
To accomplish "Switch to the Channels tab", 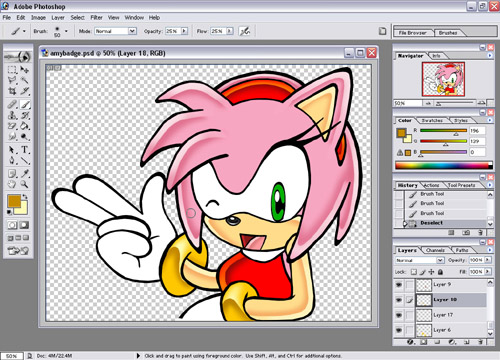I will point(435,250).
